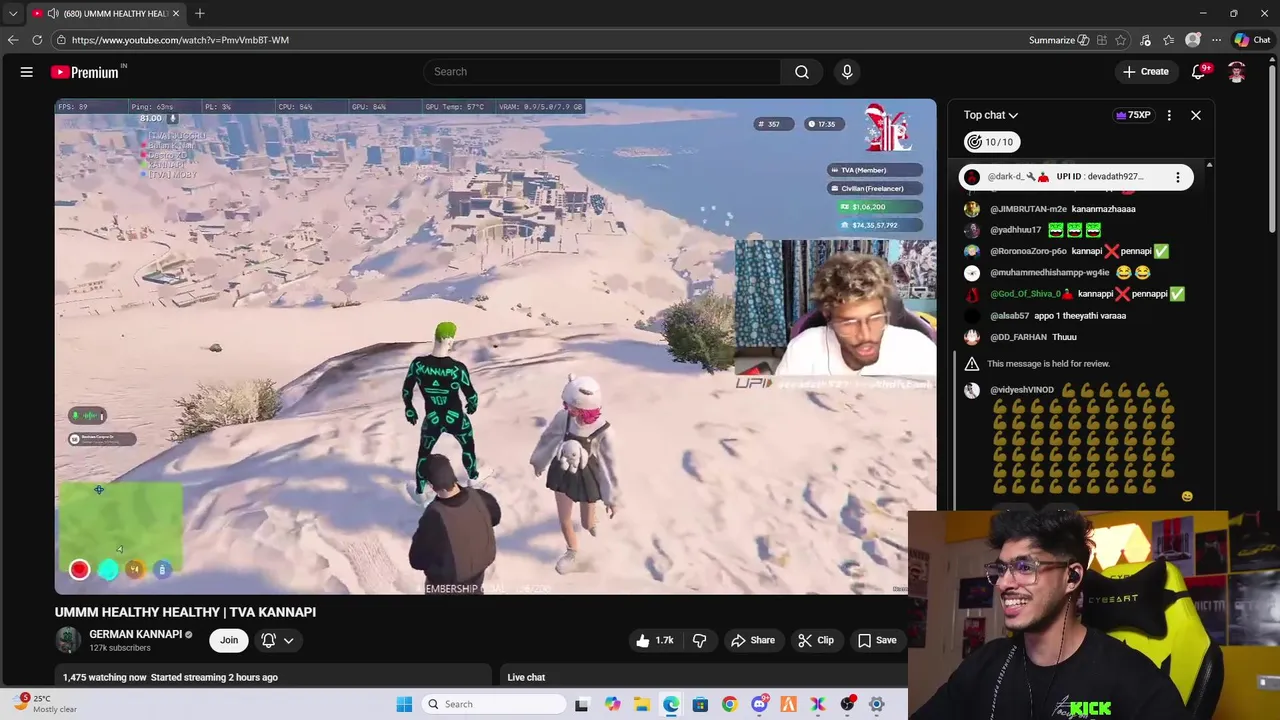Open the Edge settings and more ellipsis

tap(1216, 40)
